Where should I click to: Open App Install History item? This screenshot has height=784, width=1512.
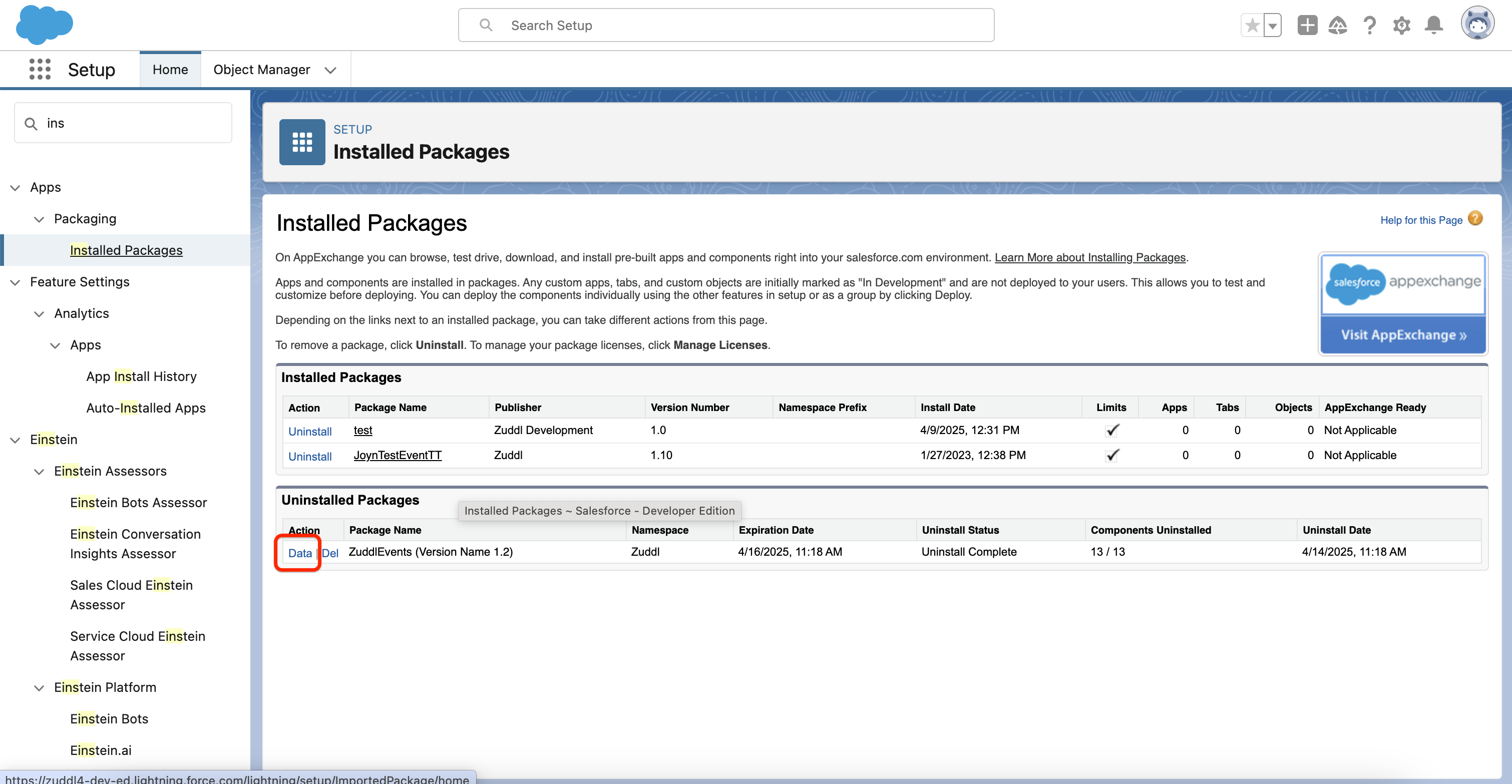pyautogui.click(x=141, y=376)
